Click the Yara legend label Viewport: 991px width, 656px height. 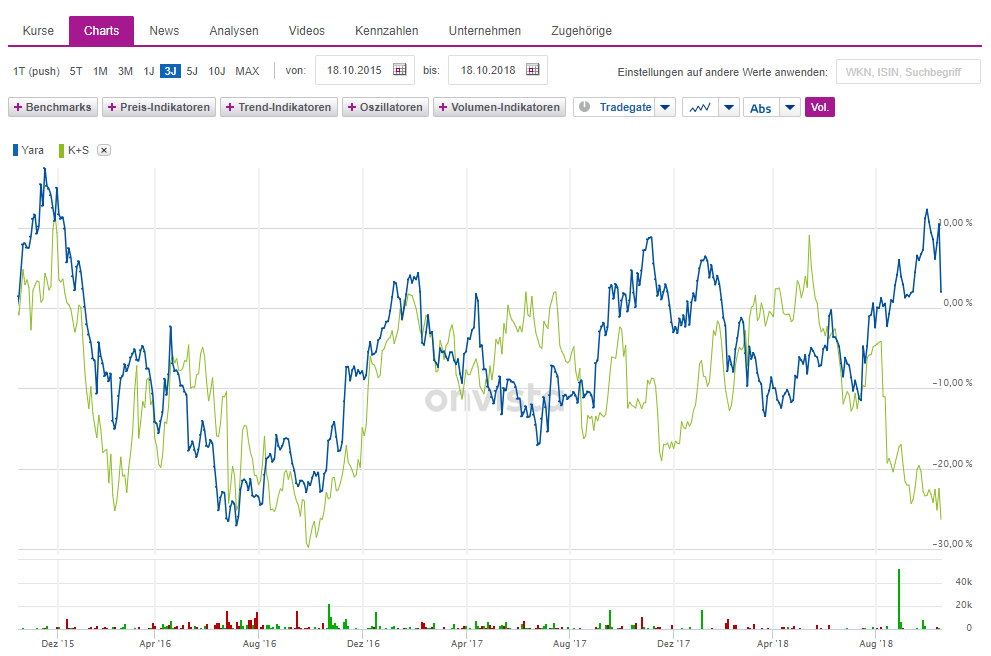click(x=32, y=150)
